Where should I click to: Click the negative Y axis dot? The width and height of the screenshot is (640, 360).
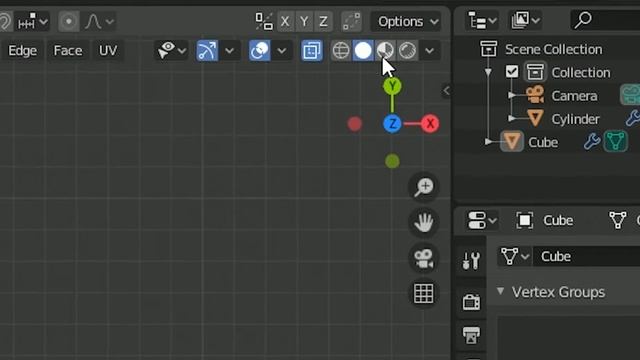point(392,161)
